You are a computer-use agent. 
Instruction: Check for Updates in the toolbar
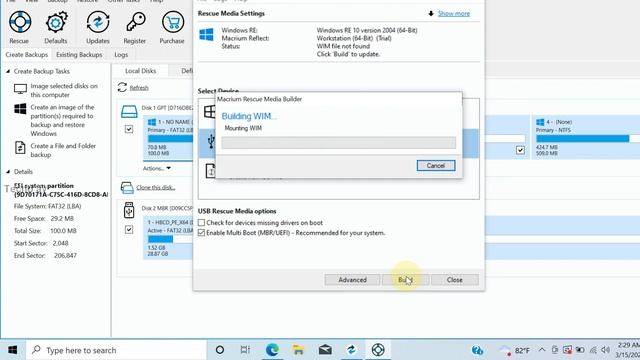pyautogui.click(x=98, y=27)
